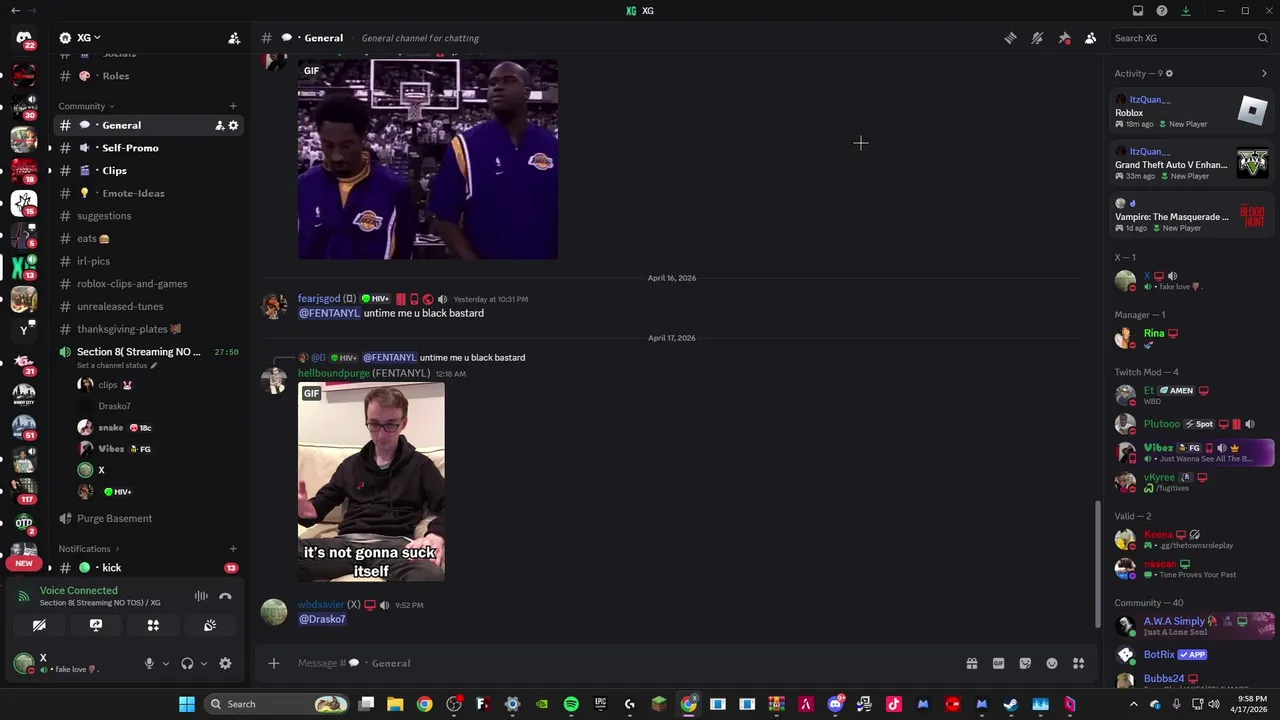Start an Activity button

click(x=153, y=625)
